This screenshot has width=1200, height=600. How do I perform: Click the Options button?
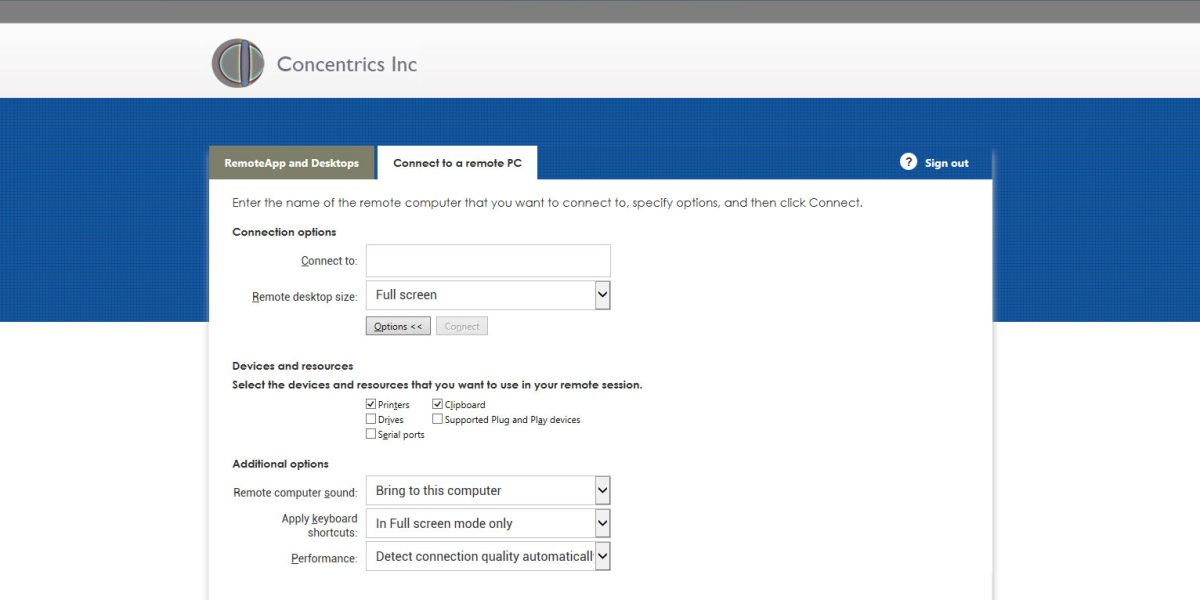coord(397,325)
